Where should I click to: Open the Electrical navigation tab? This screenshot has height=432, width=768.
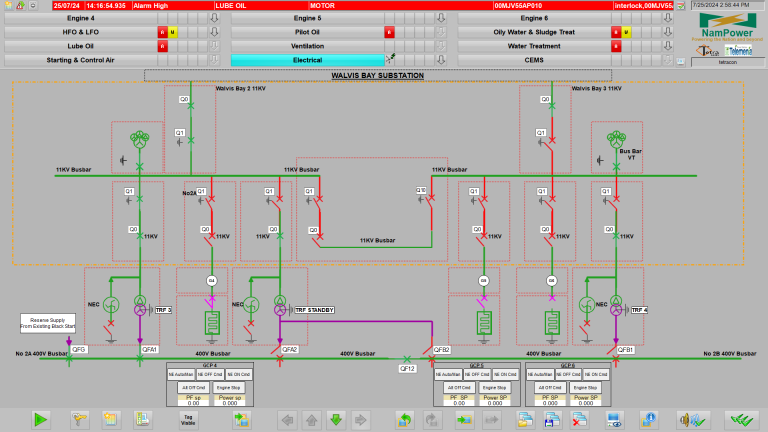click(x=307, y=60)
